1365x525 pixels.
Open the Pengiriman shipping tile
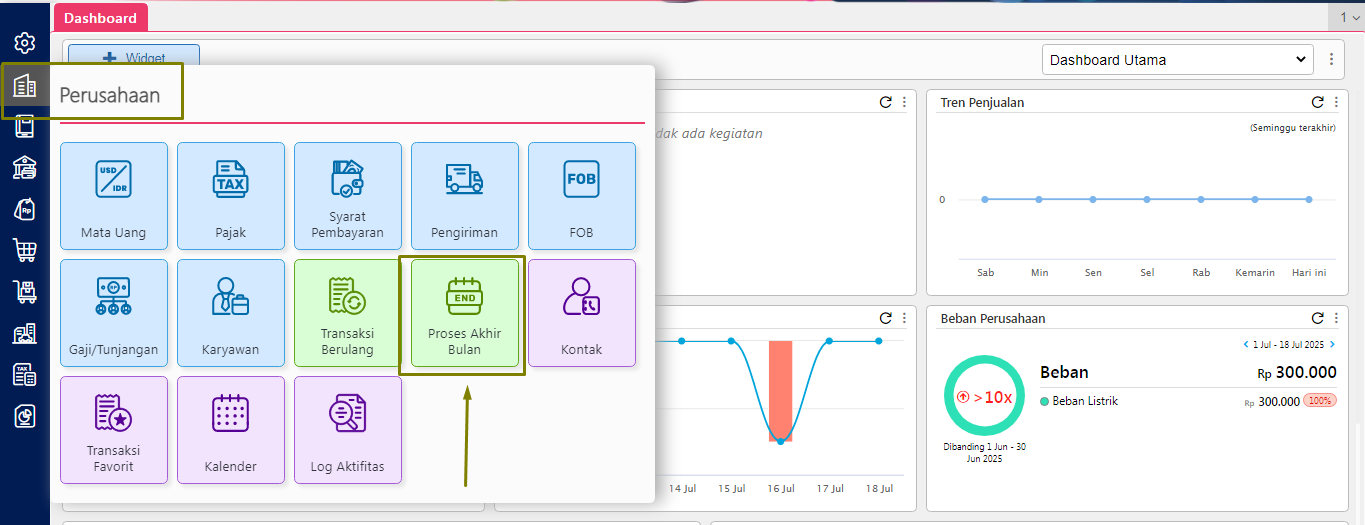464,195
